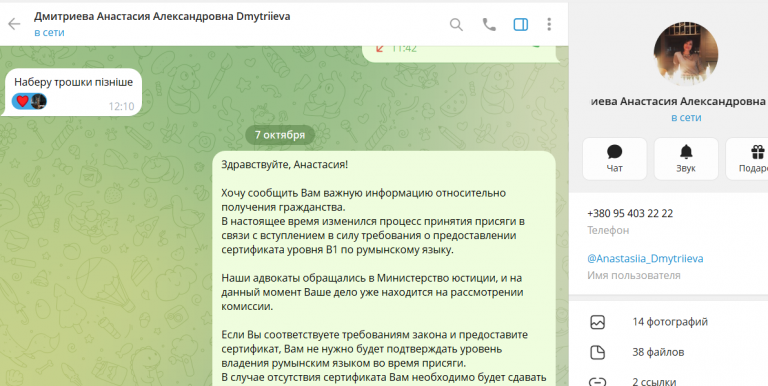Click the 7 октября date badge
Image resolution: width=768 pixels, height=386 pixels.
(x=280, y=135)
